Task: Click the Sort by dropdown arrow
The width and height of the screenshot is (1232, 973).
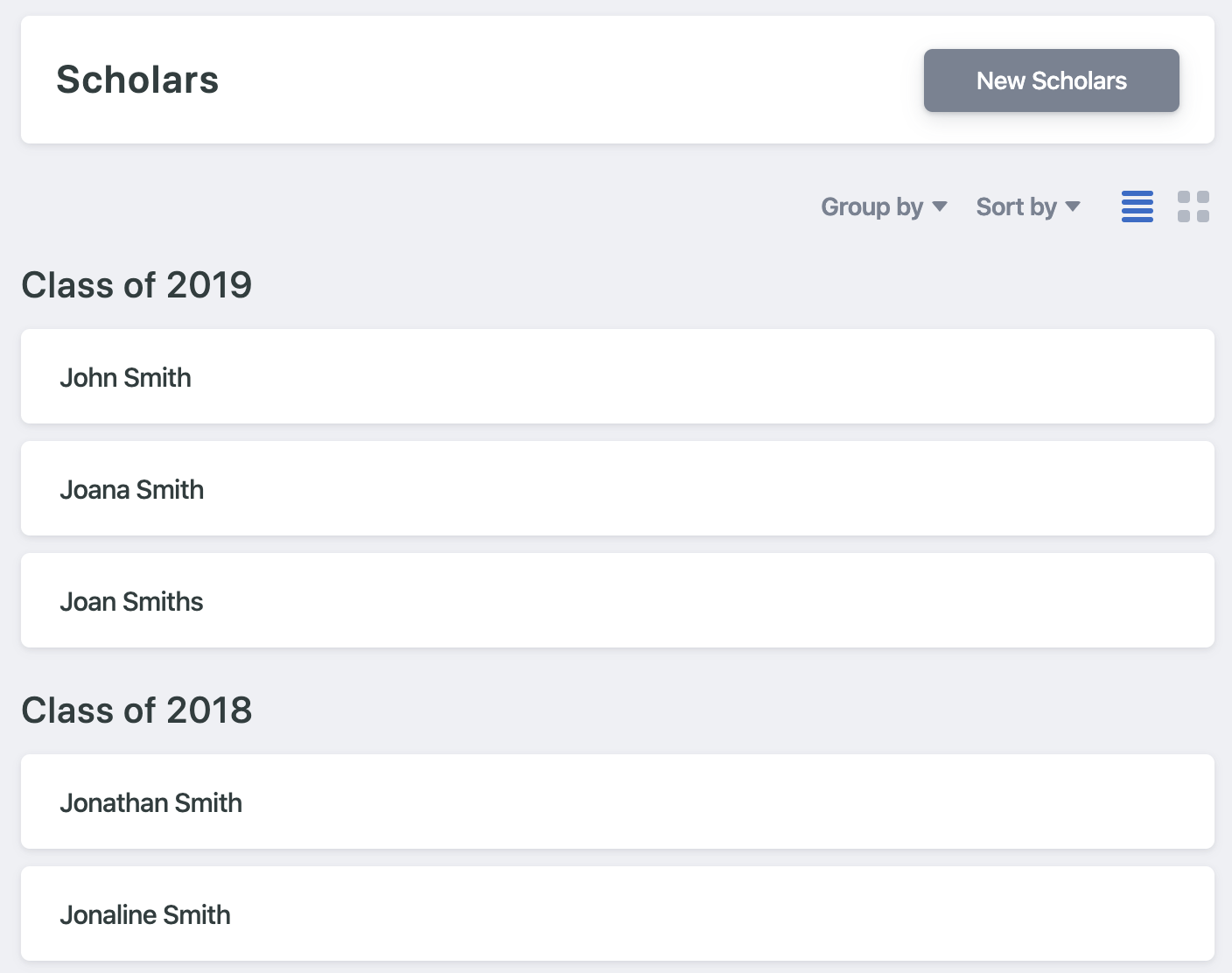Action: [x=1073, y=206]
